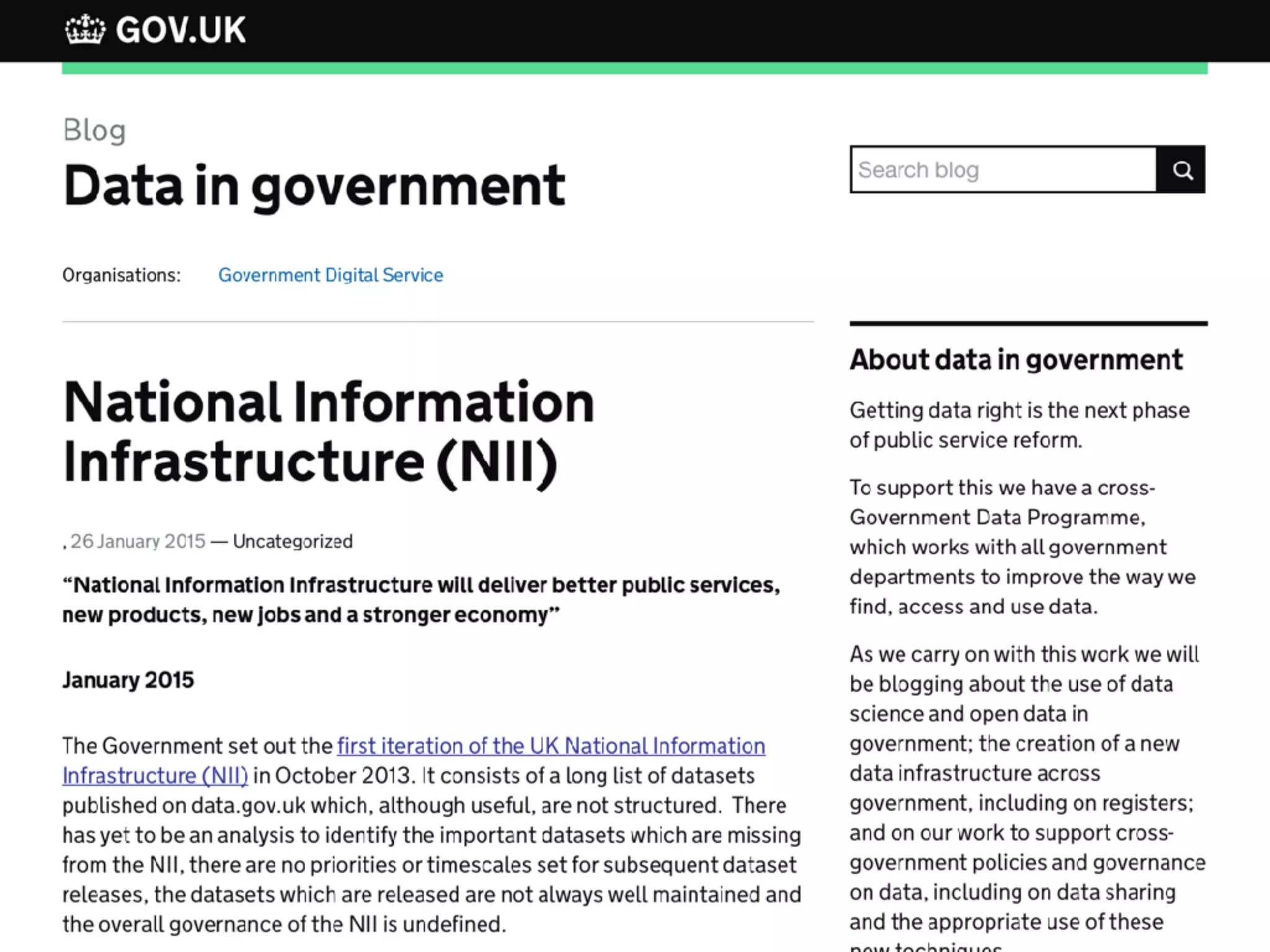Click the '26 January 2015' post date
Image resolution: width=1270 pixels, height=952 pixels.
click(x=138, y=542)
